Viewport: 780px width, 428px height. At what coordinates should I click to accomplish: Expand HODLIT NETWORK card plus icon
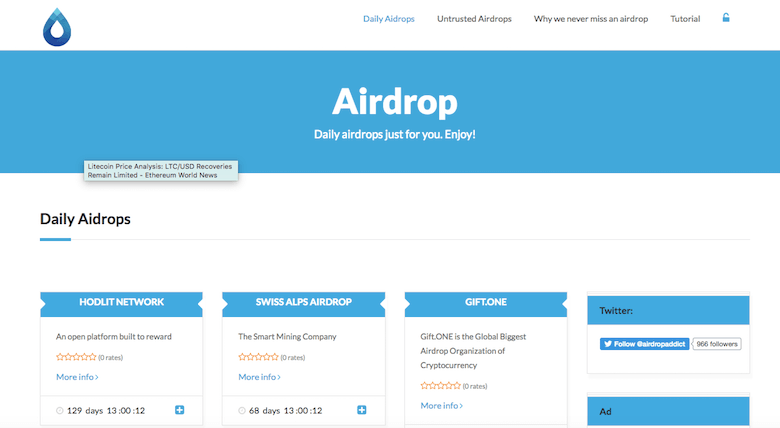[180, 410]
